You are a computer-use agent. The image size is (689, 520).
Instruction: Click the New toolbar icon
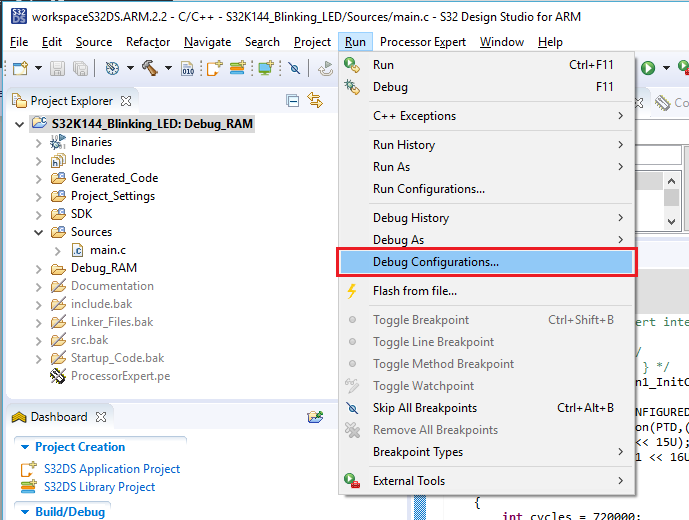pyautogui.click(x=20, y=69)
